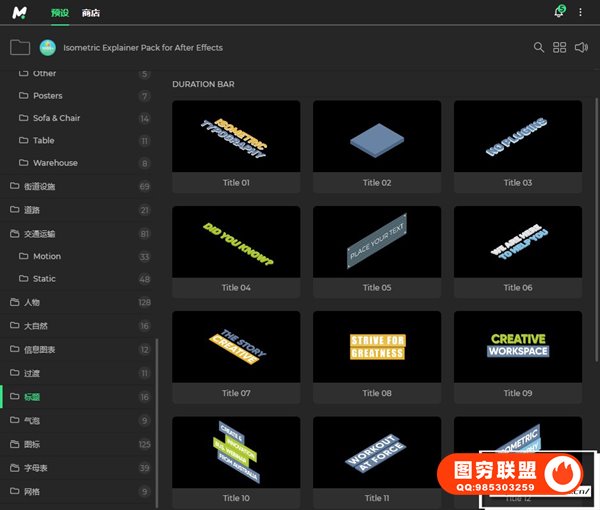Switch to the 商店 tab
Image resolution: width=600 pixels, height=510 pixels.
pos(91,13)
